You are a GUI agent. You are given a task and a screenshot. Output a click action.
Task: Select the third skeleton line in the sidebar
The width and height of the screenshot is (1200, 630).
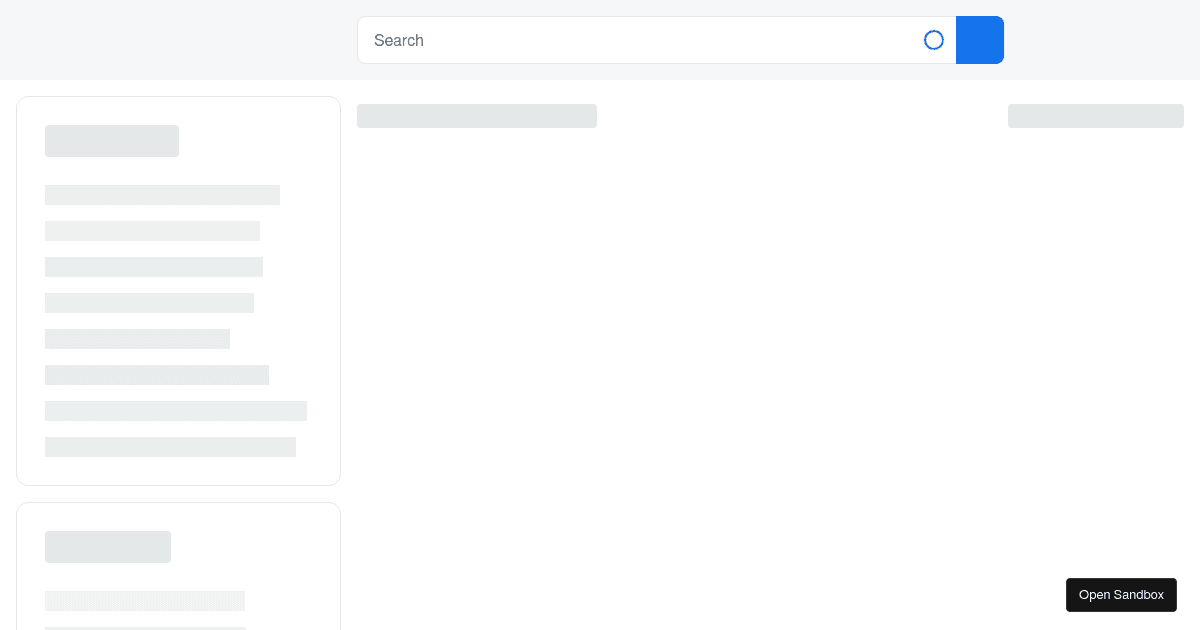tap(154, 267)
